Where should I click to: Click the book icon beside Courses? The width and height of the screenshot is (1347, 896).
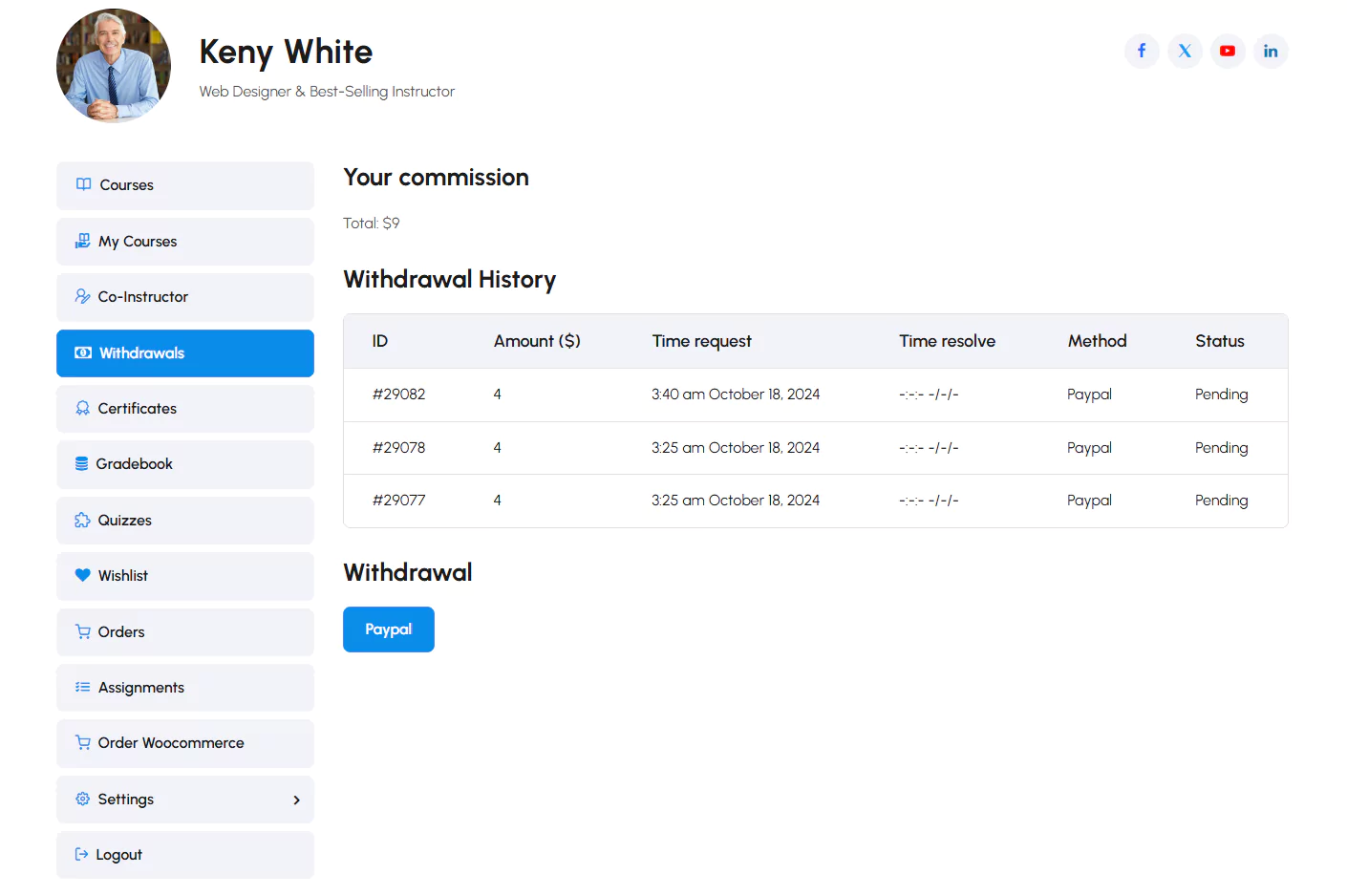[x=83, y=184]
